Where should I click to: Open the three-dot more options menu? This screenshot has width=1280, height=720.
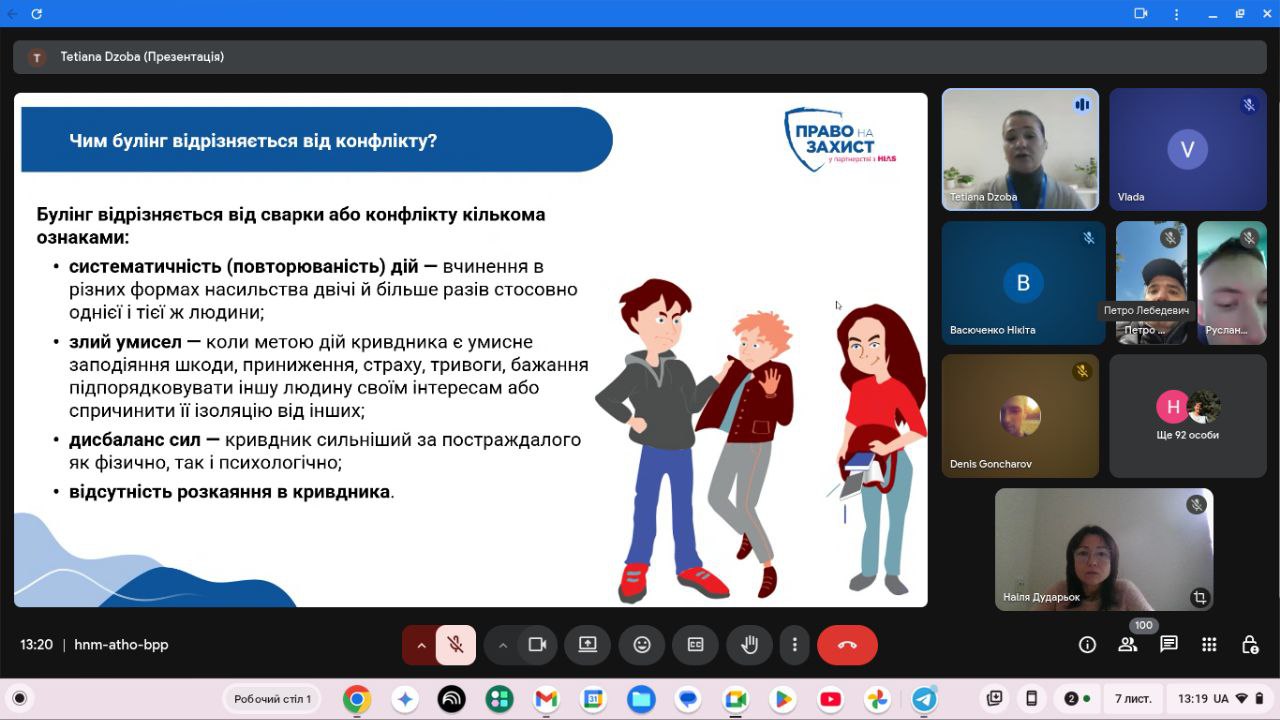[794, 645]
